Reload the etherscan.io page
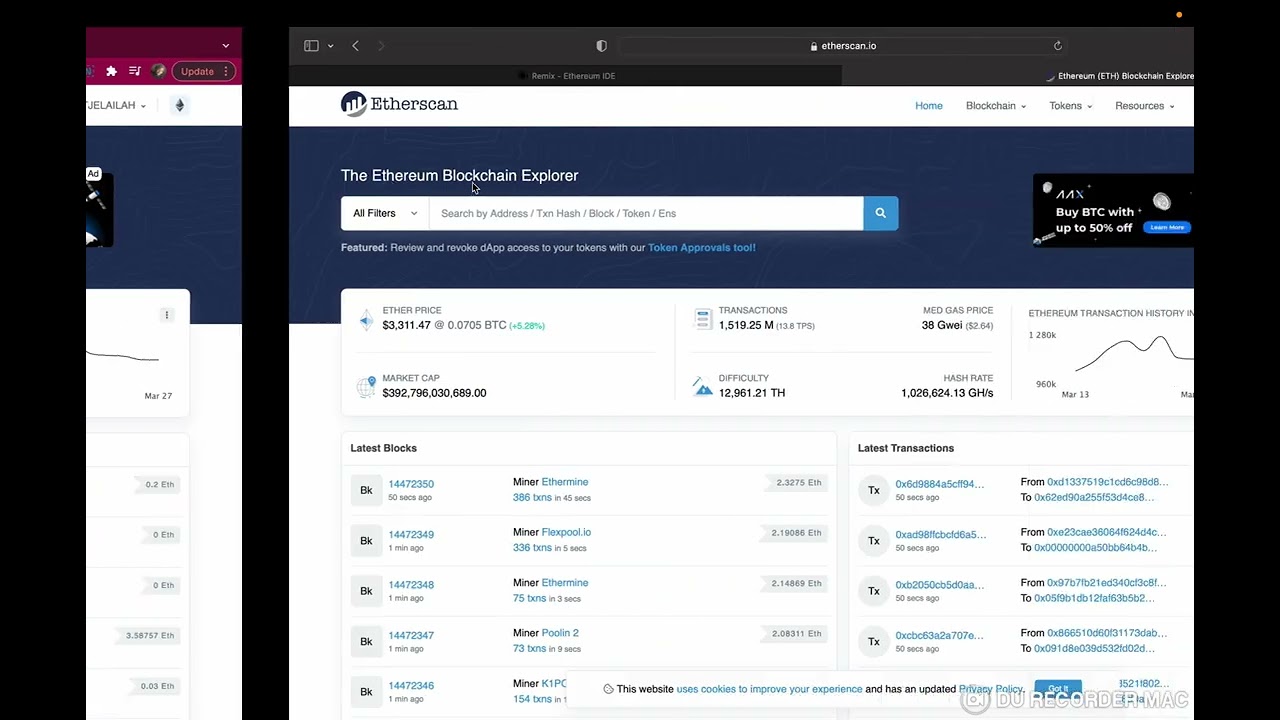The height and width of the screenshot is (720, 1280). pos(1057,46)
